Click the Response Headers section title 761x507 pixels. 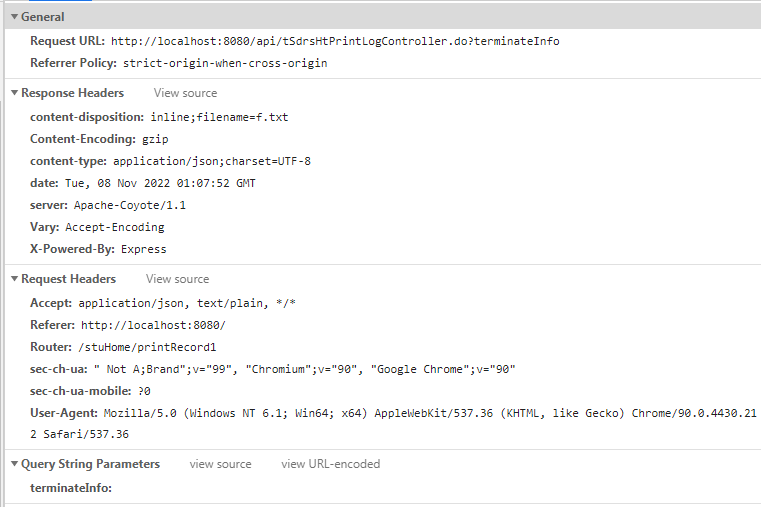tap(72, 93)
